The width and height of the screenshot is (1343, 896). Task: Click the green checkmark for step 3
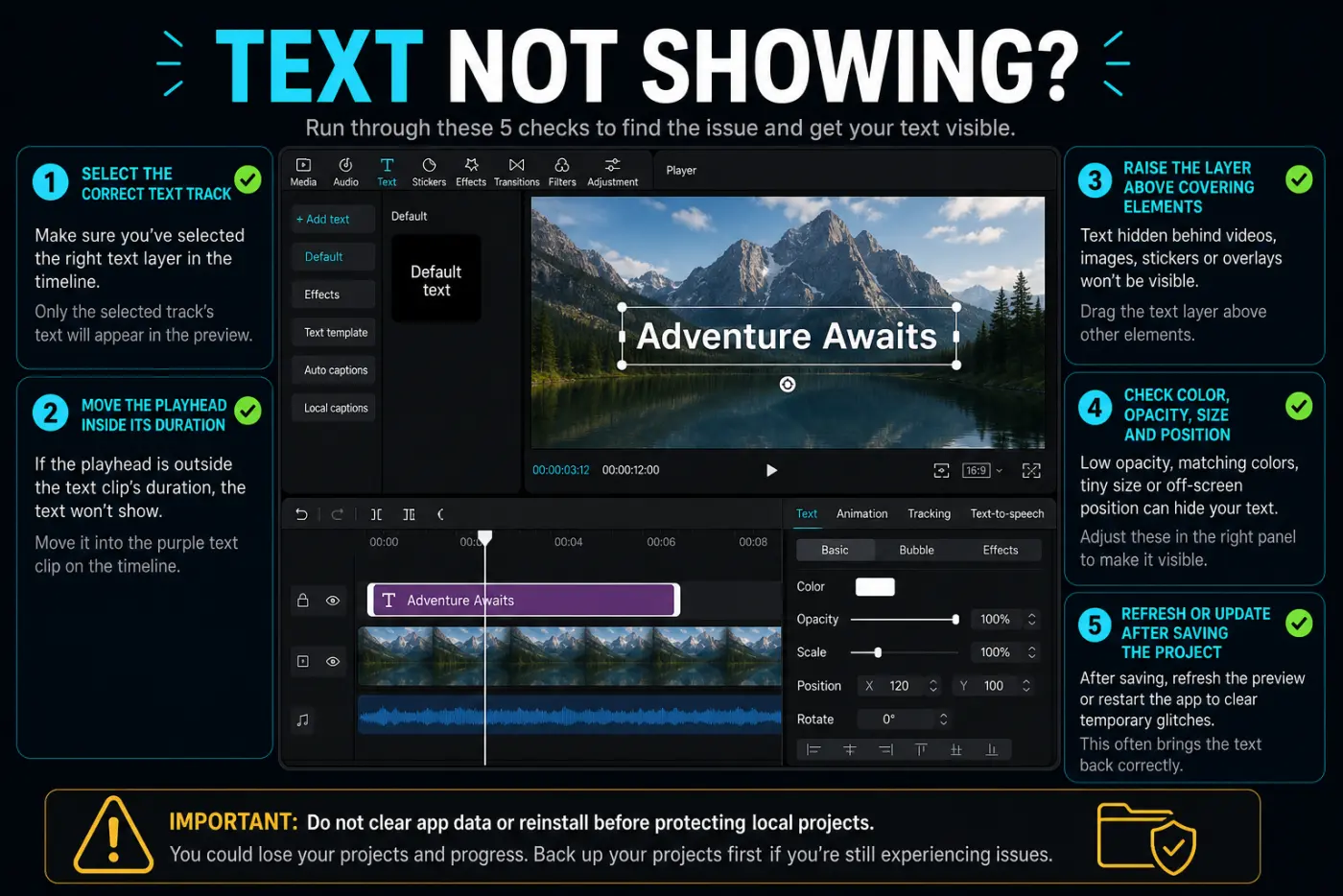1299,179
